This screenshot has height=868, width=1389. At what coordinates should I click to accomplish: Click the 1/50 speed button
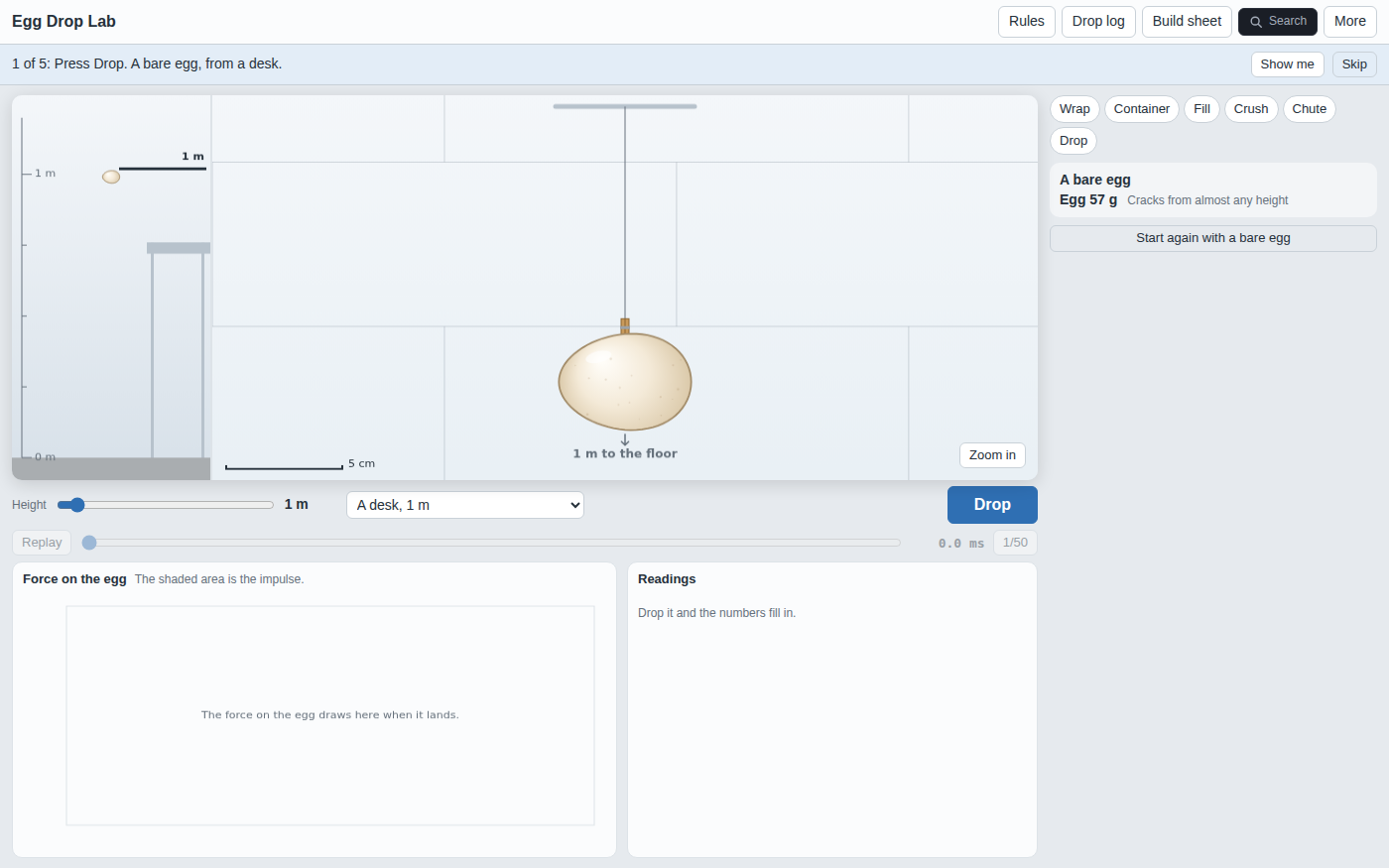[x=1015, y=543]
